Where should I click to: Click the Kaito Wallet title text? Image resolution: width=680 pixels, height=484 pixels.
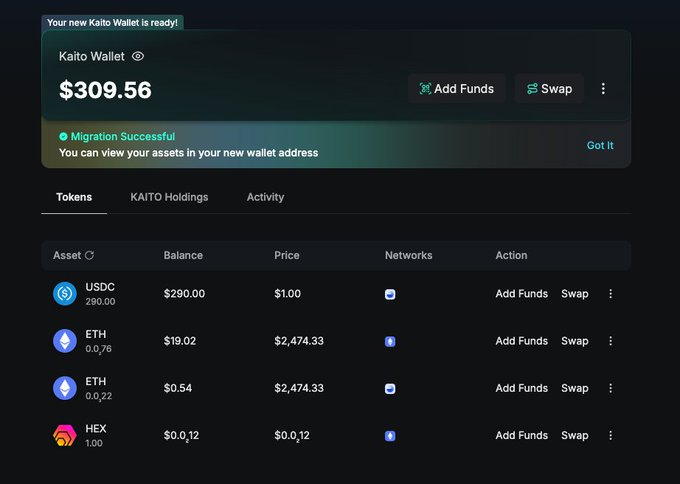click(x=92, y=56)
